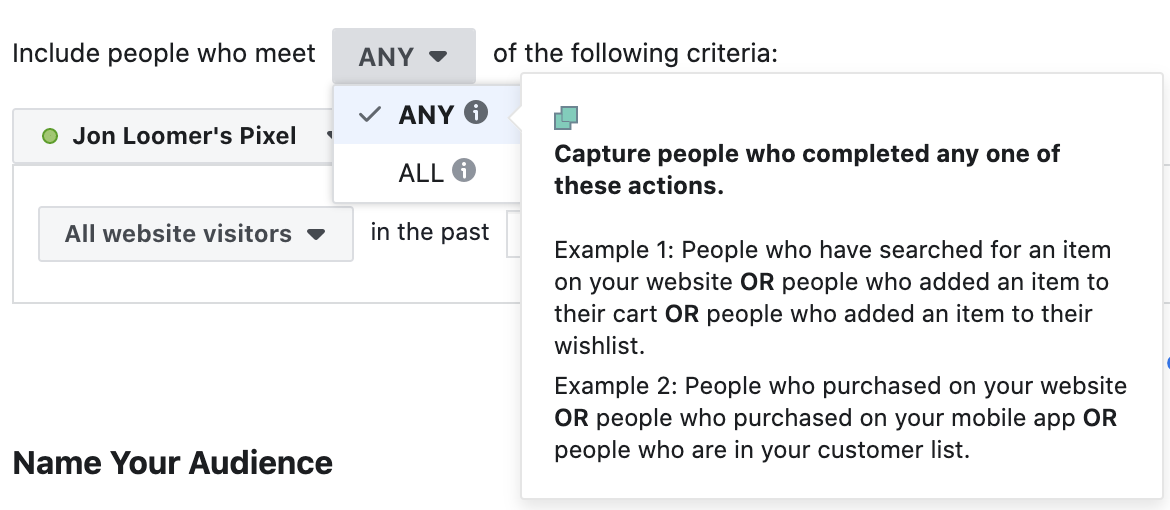Click the 'Capture people who completed' tooltip heading
This screenshot has width=1170, height=510.
[807, 170]
